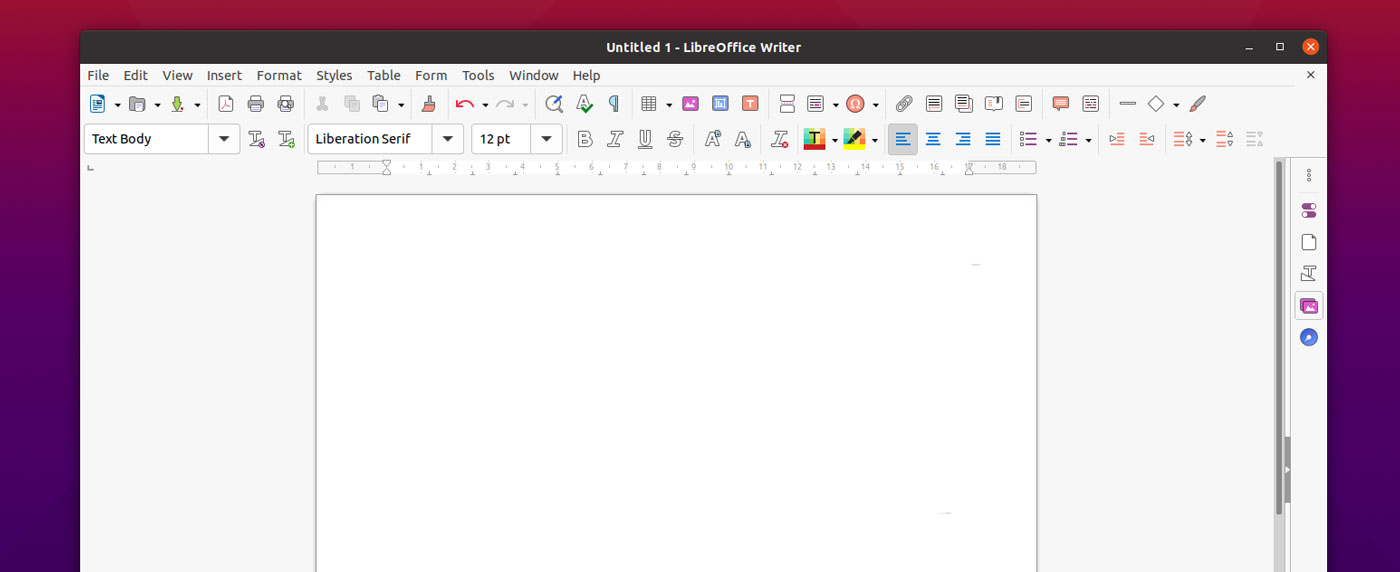Apply the red font color

click(x=814, y=139)
